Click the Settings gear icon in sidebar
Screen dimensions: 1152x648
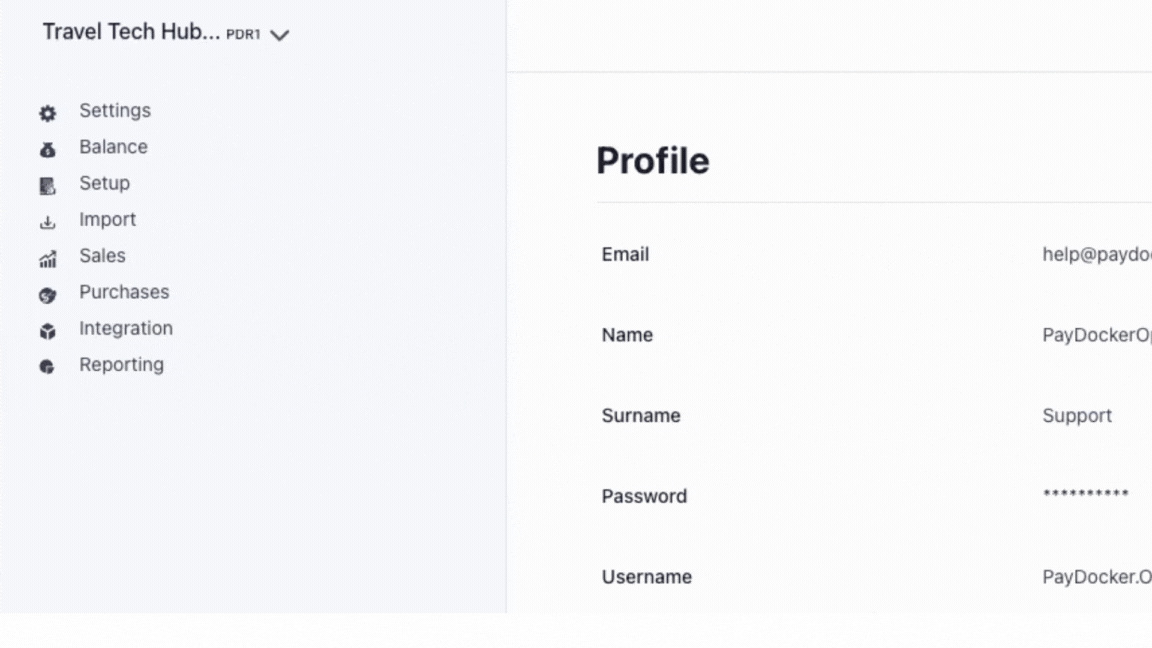pyautogui.click(x=46, y=111)
